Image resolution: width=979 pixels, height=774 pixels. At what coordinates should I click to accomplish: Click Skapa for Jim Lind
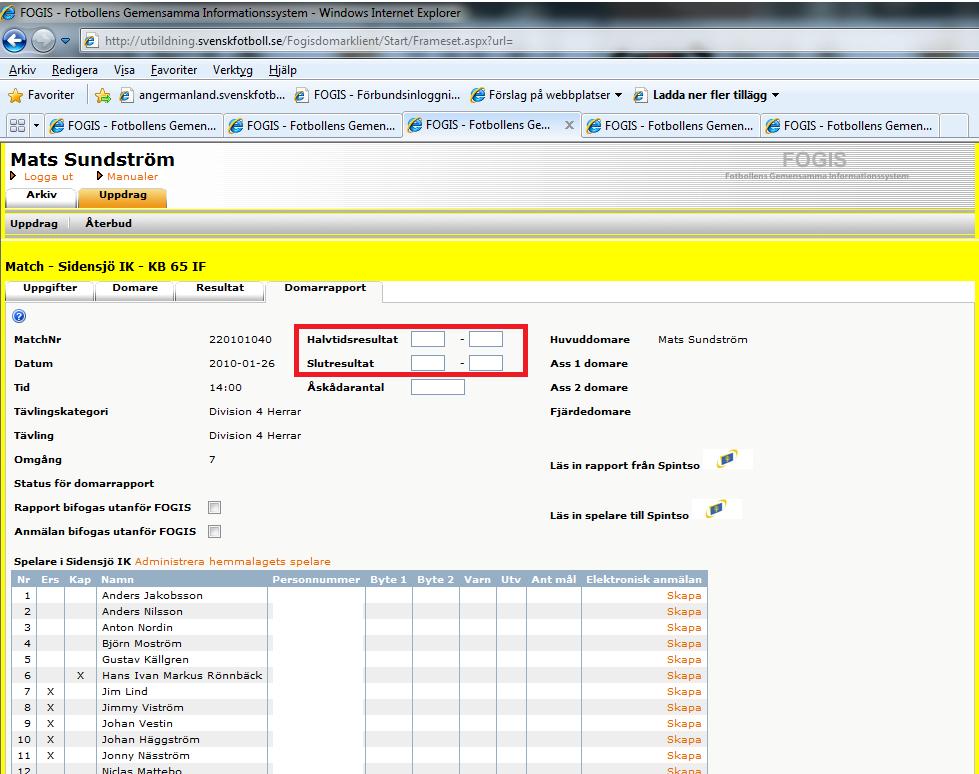click(x=684, y=692)
